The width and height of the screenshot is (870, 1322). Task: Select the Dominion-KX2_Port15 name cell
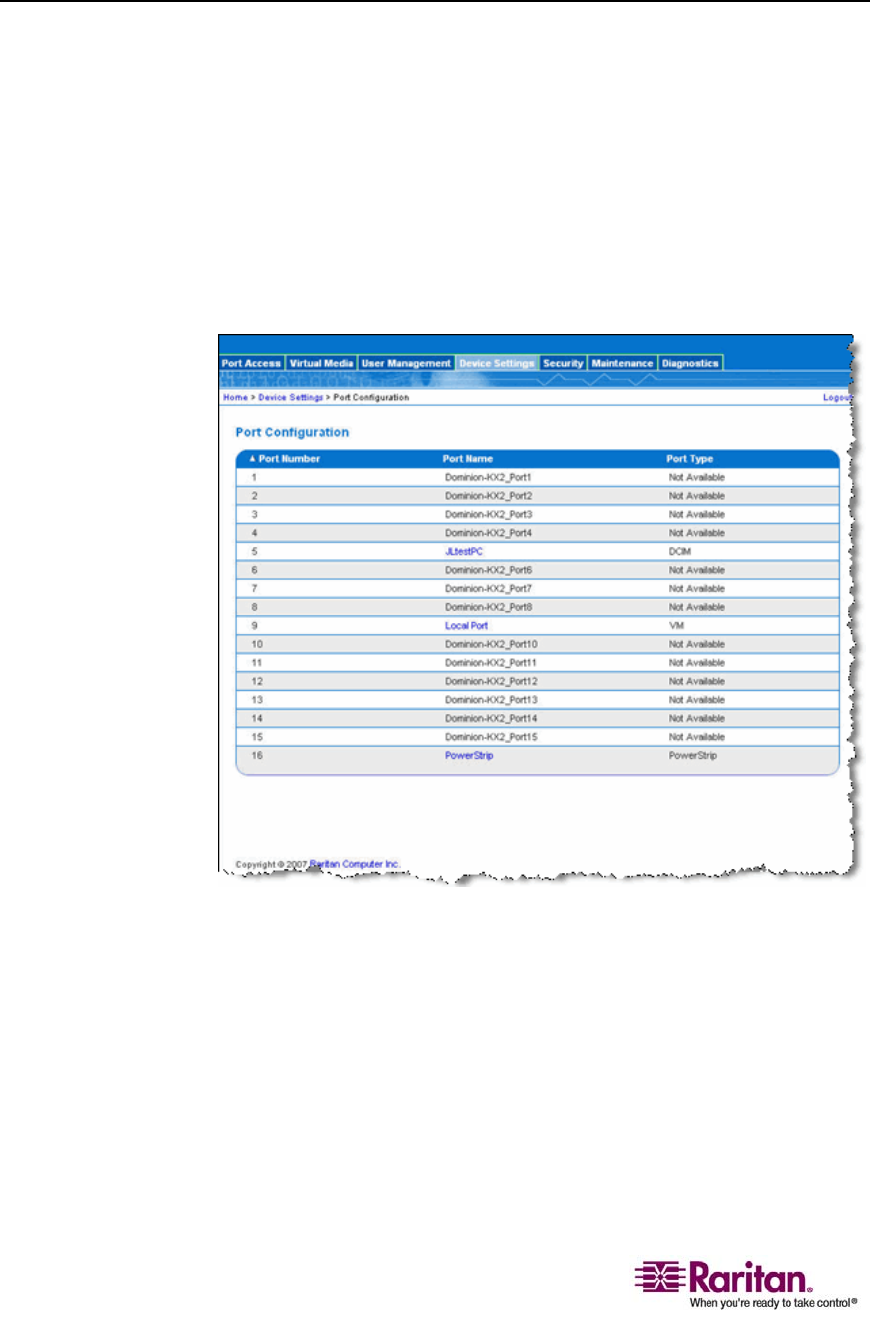click(491, 736)
